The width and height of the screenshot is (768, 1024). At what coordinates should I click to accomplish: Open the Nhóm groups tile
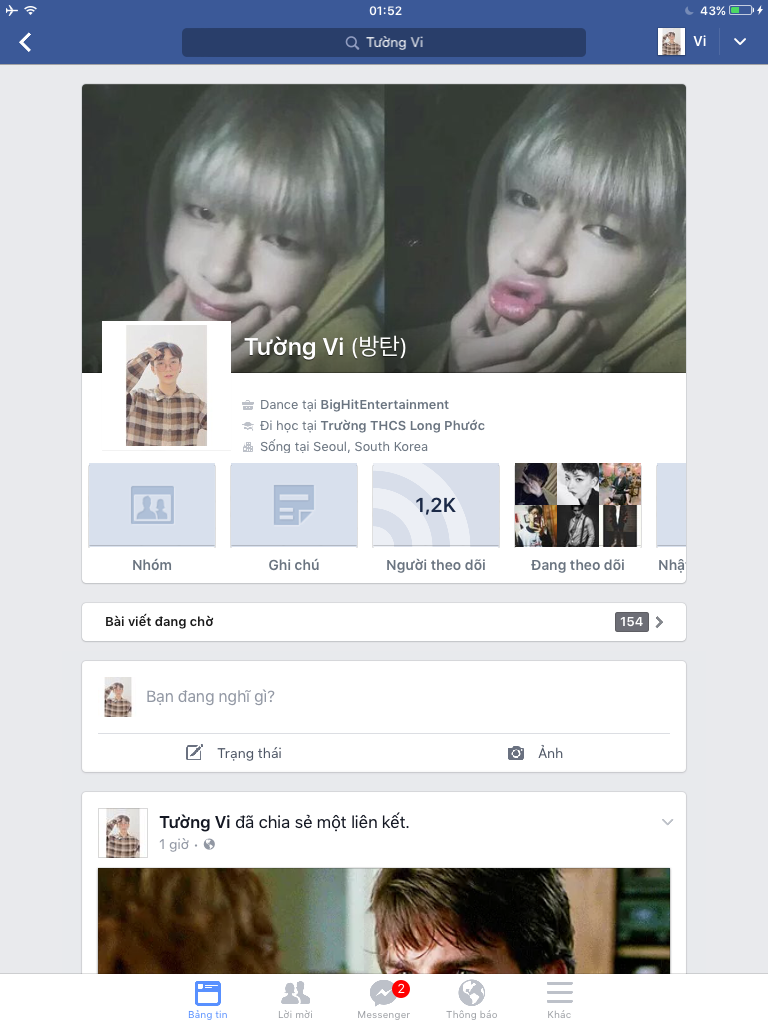tap(152, 518)
